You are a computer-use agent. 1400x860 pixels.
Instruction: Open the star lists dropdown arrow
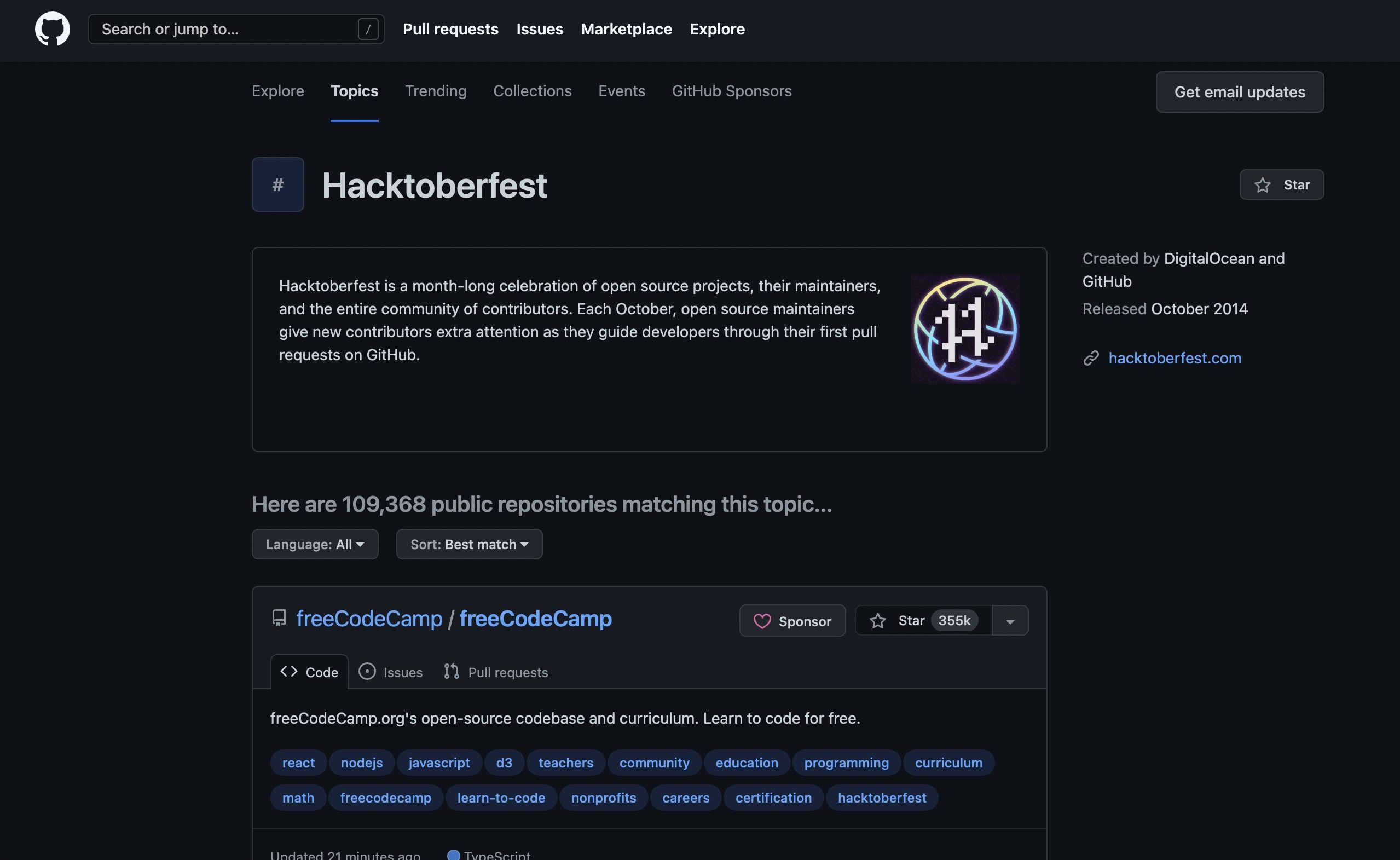point(1010,621)
